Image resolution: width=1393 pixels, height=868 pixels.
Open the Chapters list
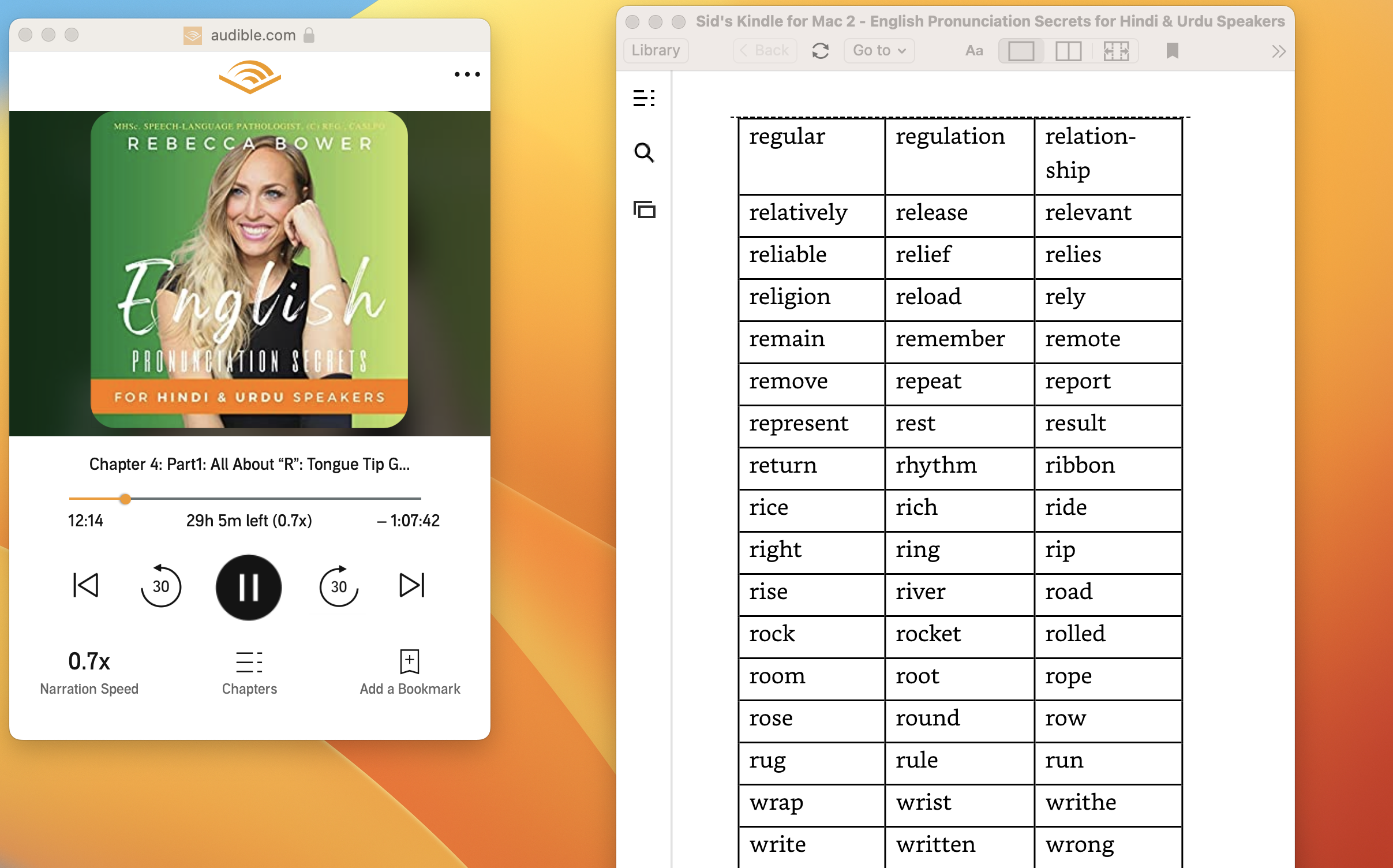[x=249, y=671]
